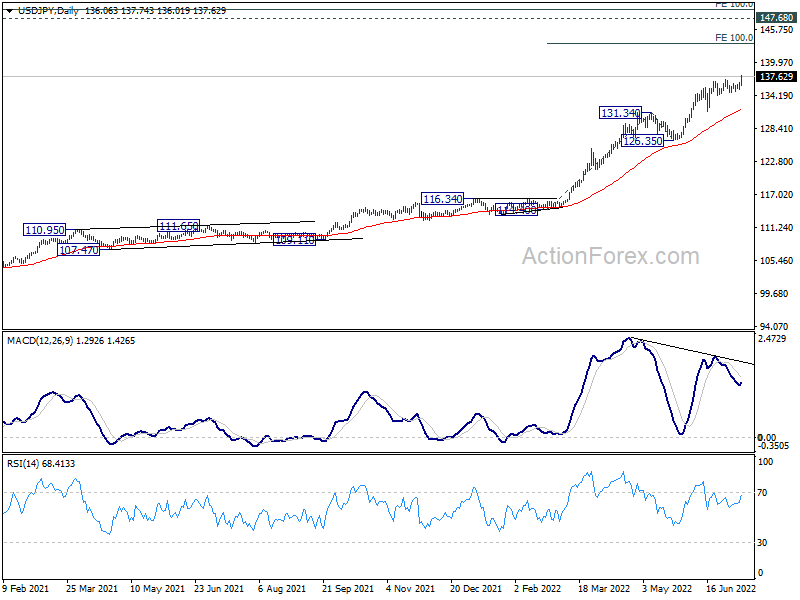Click the 2.4729 MACD scale value

[772, 339]
